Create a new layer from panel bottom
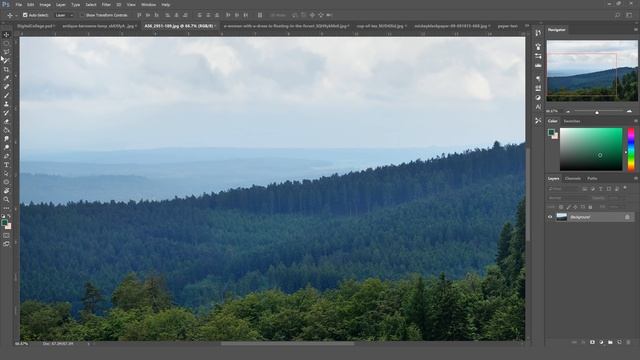 pyautogui.click(x=619, y=342)
